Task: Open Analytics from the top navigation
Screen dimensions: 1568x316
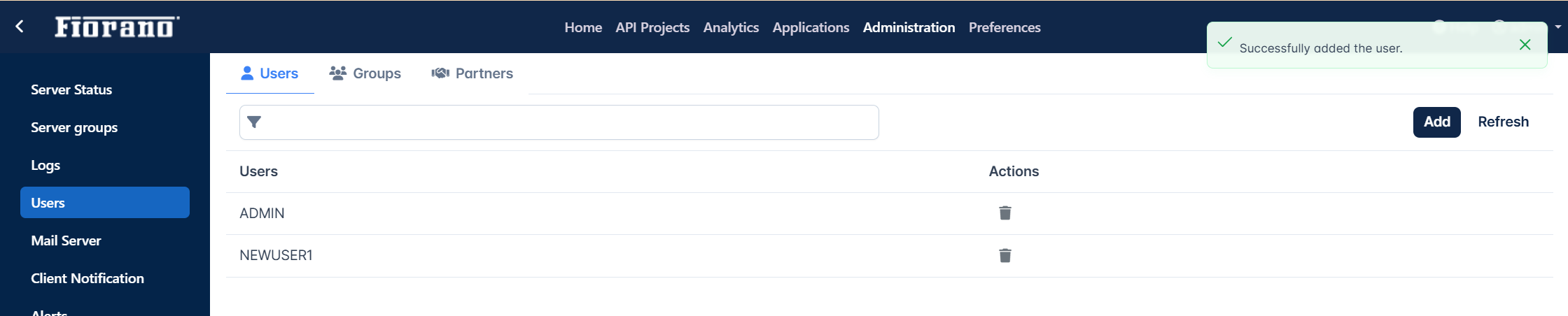Action: coord(731,27)
